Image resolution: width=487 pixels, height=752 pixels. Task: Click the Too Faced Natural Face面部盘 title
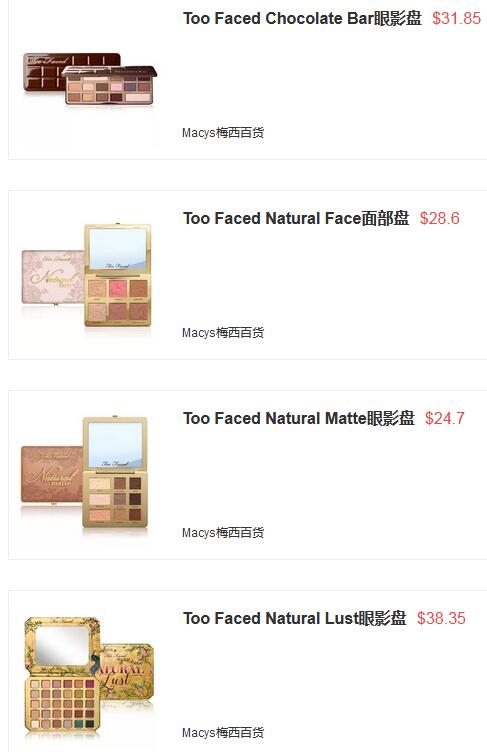(x=296, y=219)
